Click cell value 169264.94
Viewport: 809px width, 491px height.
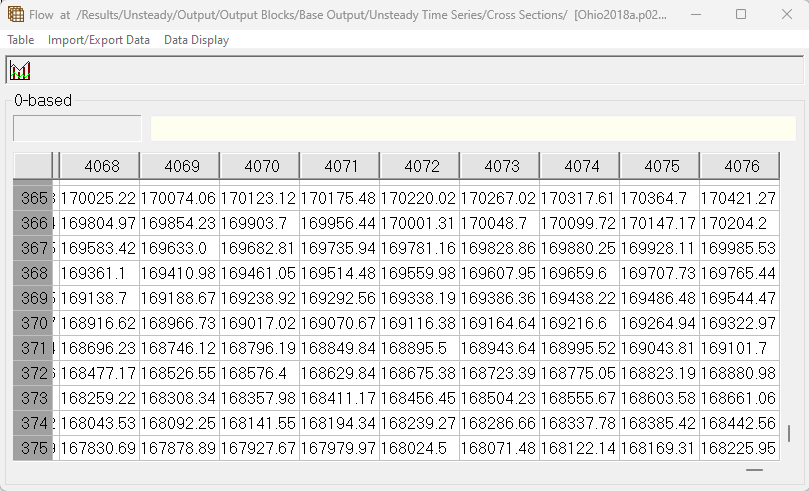pyautogui.click(x=658, y=323)
